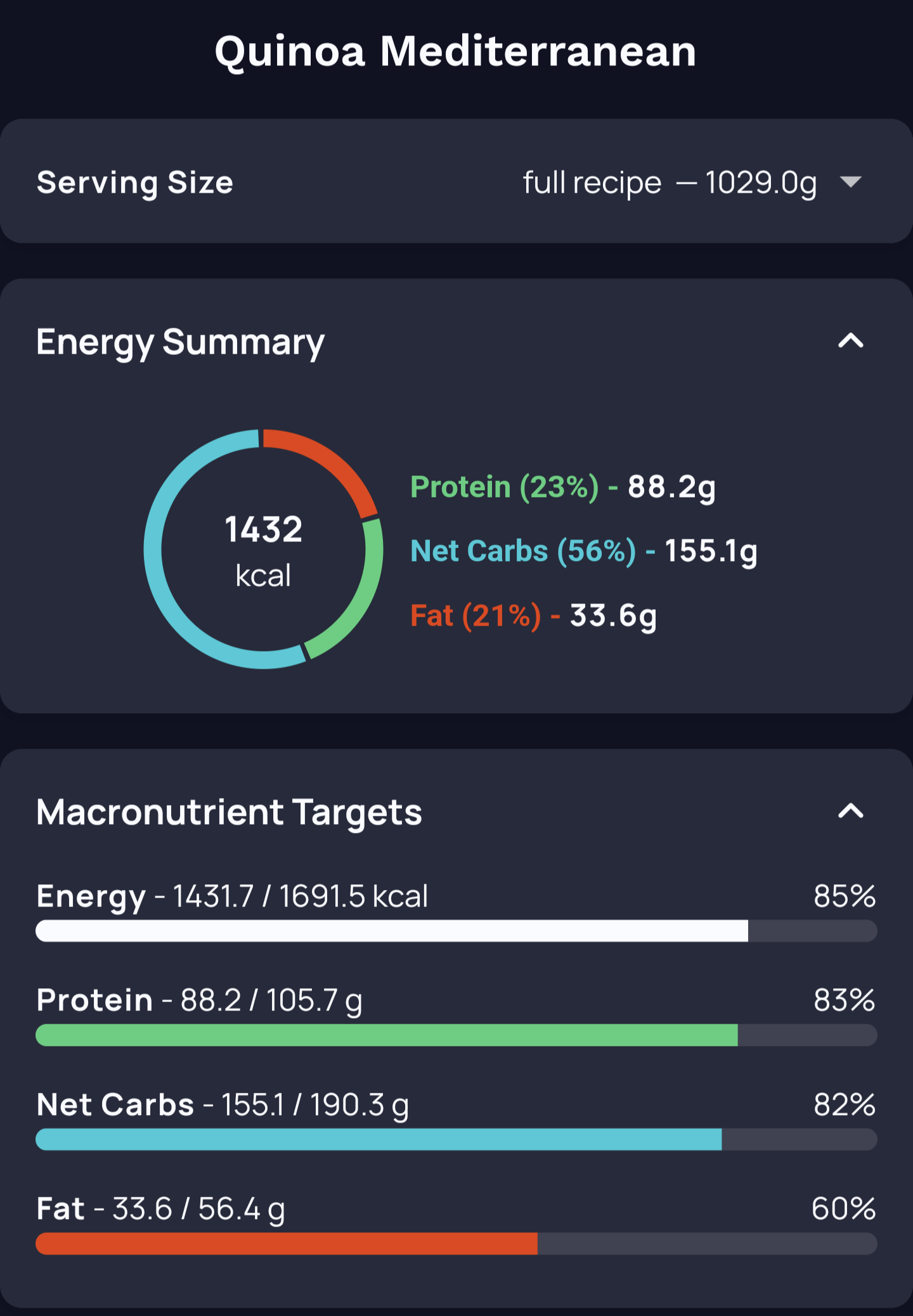
Task: Click the white Energy progress bar
Action: (x=392, y=931)
